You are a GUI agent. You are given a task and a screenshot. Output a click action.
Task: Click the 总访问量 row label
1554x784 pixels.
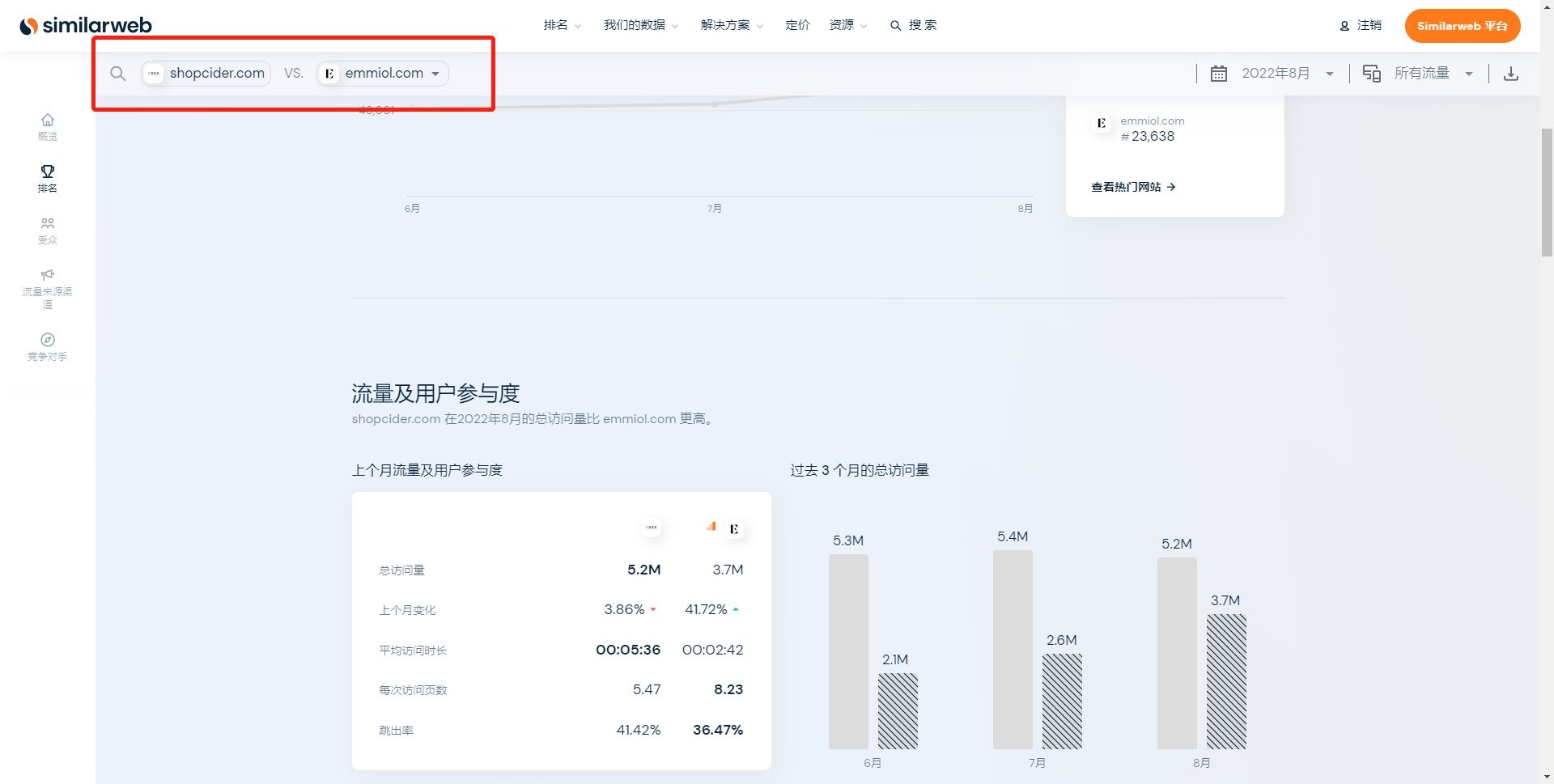pos(402,570)
